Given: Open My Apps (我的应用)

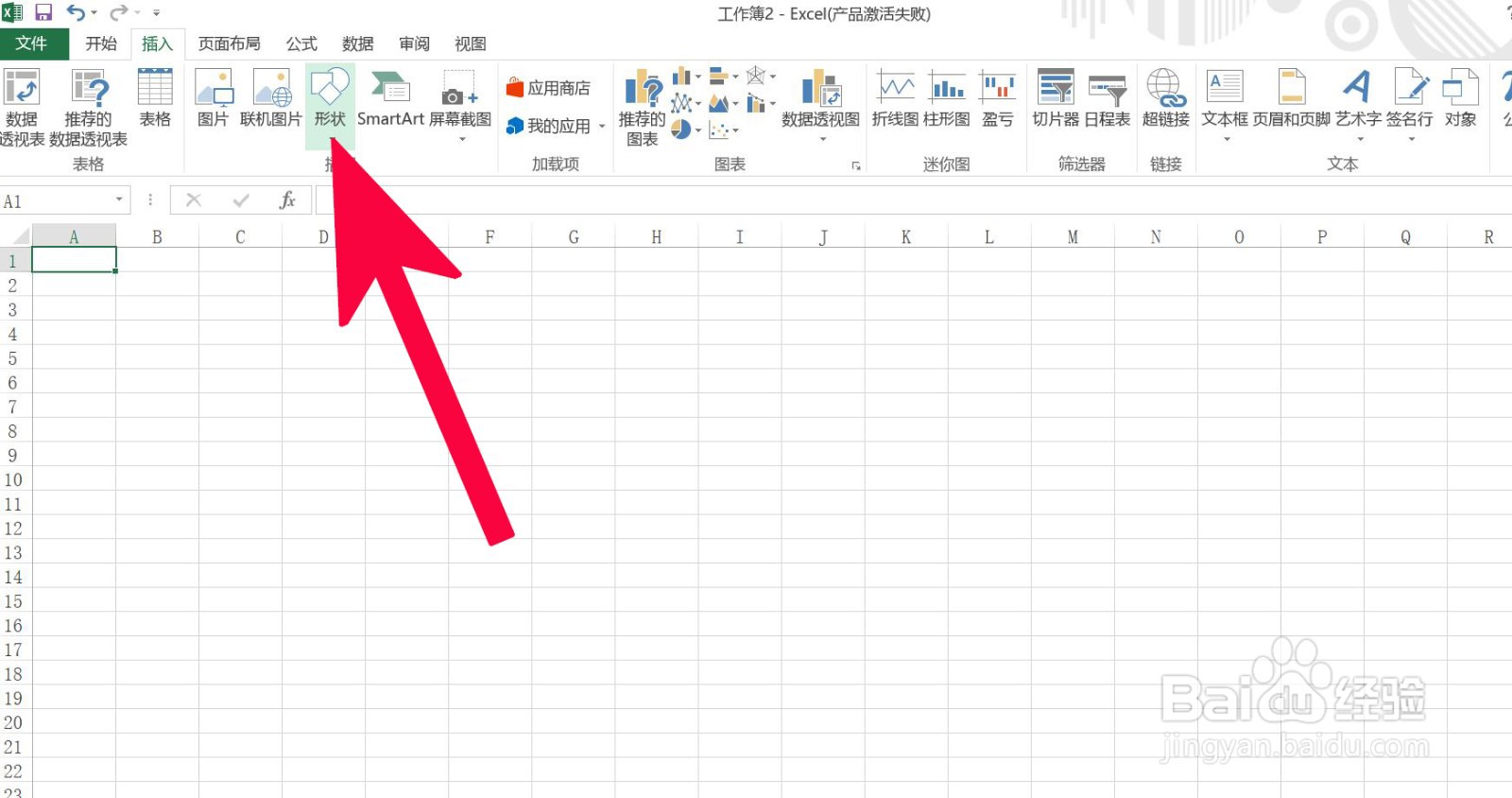Looking at the screenshot, I should 548,126.
